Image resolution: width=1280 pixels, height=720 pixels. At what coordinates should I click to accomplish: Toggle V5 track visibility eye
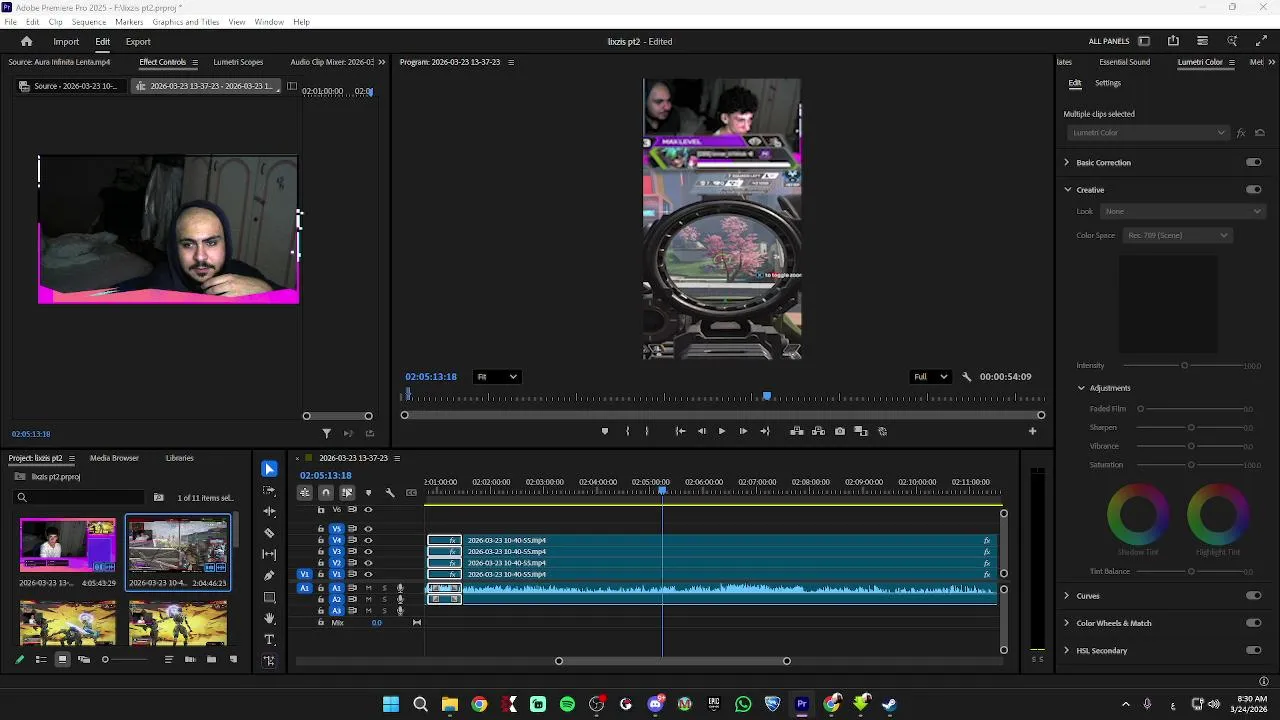click(368, 528)
